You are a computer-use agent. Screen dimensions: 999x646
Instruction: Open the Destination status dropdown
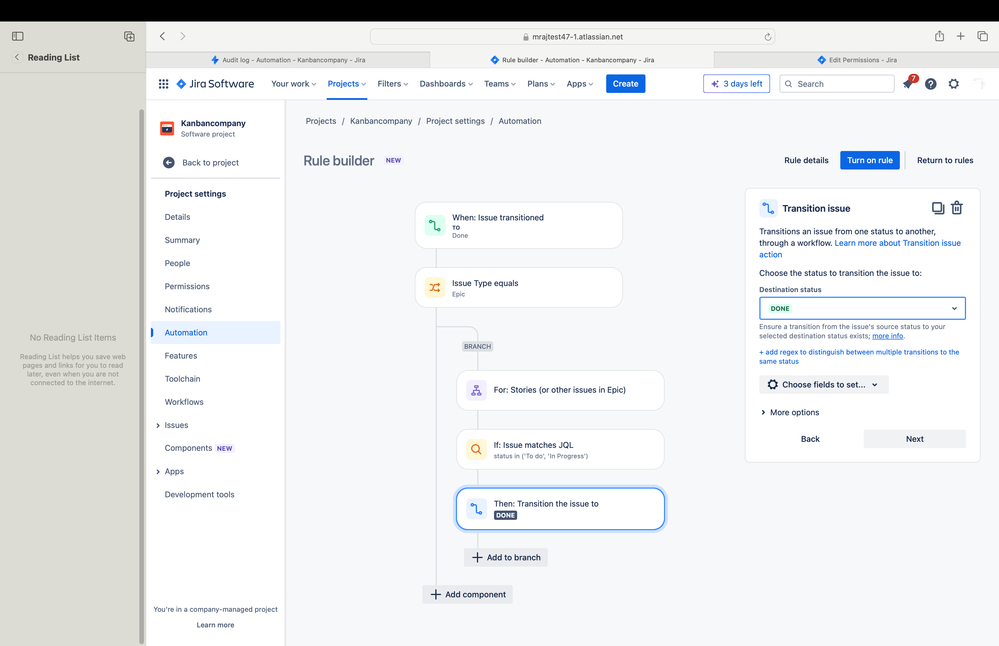click(x=862, y=308)
